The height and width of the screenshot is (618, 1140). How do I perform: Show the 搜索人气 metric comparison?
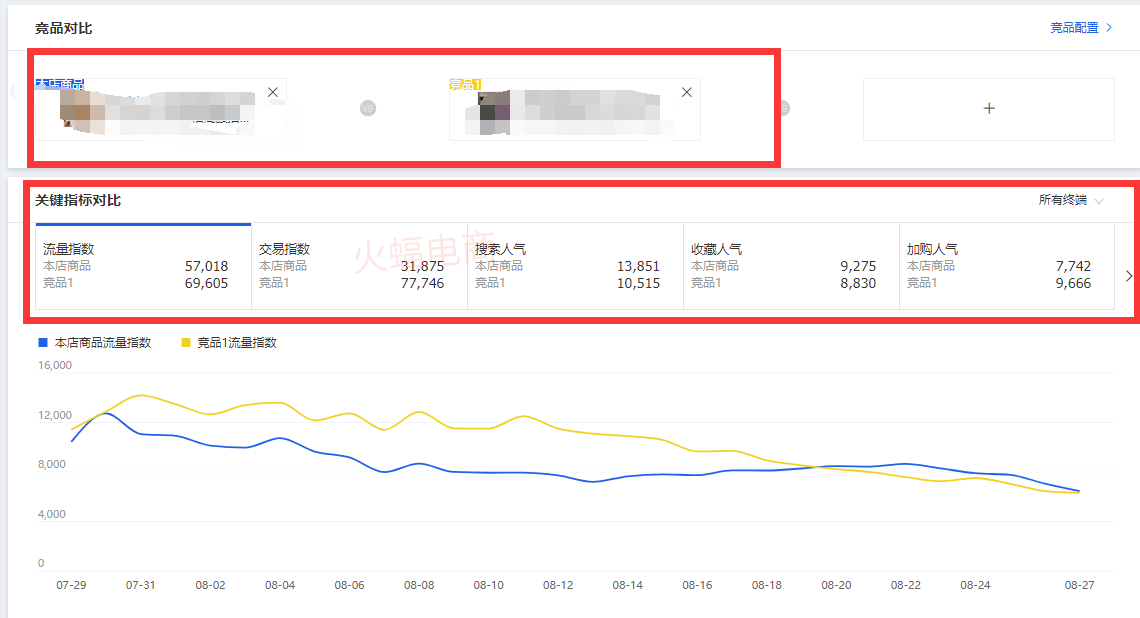pos(575,266)
